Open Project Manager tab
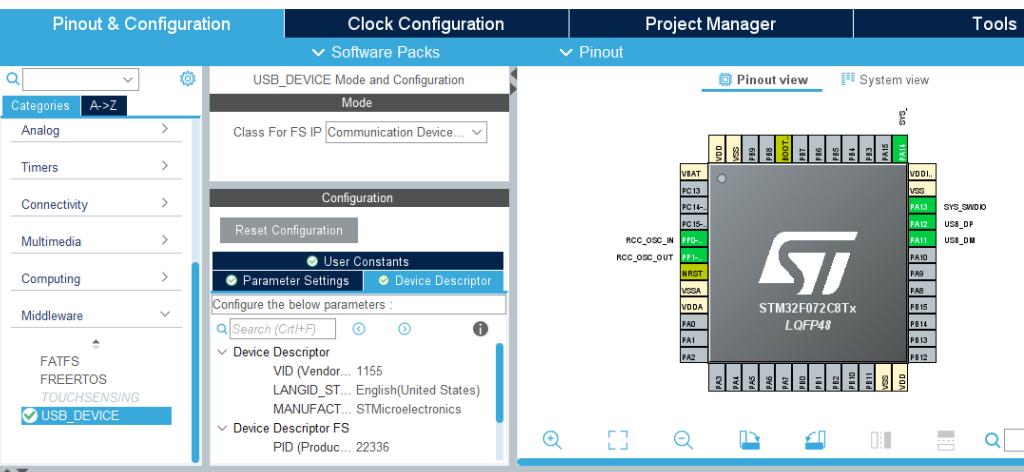The width and height of the screenshot is (1024, 472). [x=711, y=24]
